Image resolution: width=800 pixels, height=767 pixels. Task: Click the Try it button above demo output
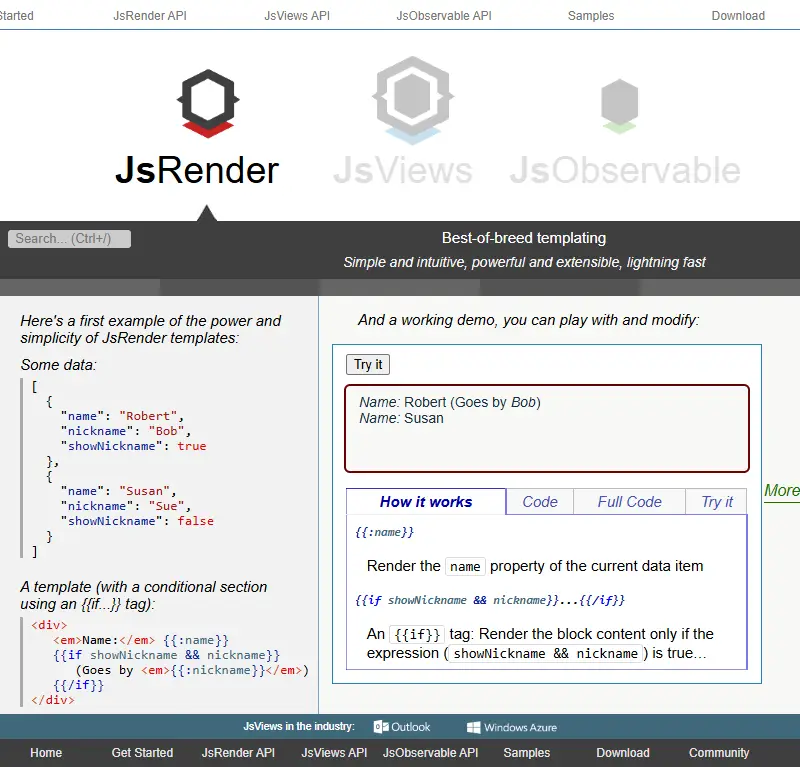pyautogui.click(x=368, y=364)
